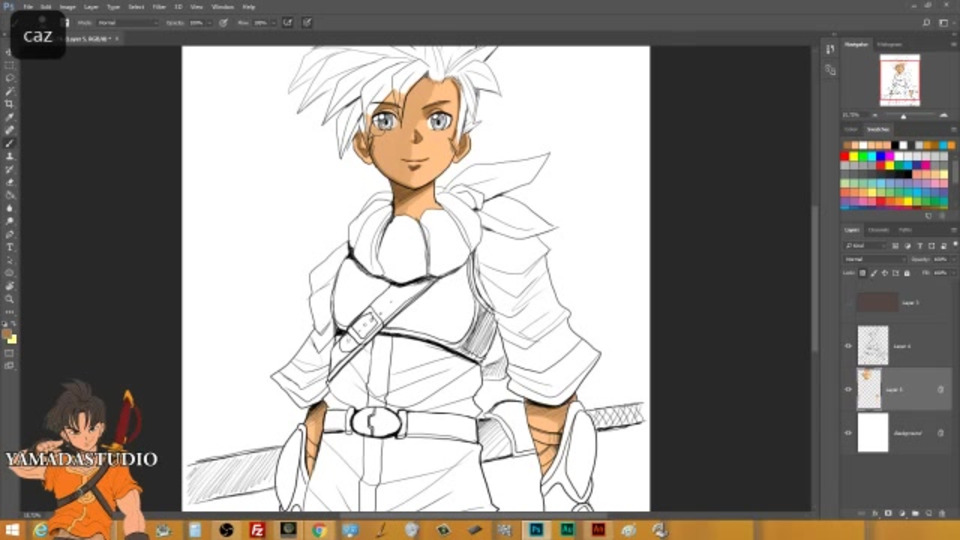Switch to the Channels tab
Viewport: 960px width, 540px height.
[879, 230]
